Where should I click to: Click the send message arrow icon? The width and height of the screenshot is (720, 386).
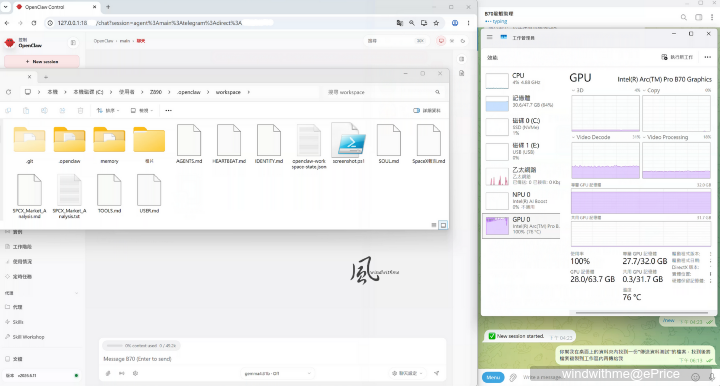(436, 373)
